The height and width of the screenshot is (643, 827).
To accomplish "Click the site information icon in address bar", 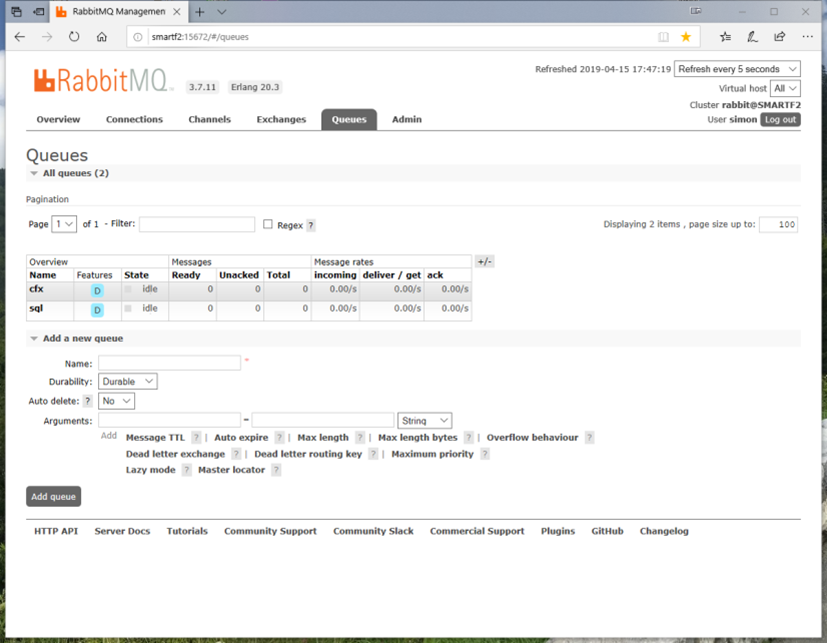I will pos(138,37).
